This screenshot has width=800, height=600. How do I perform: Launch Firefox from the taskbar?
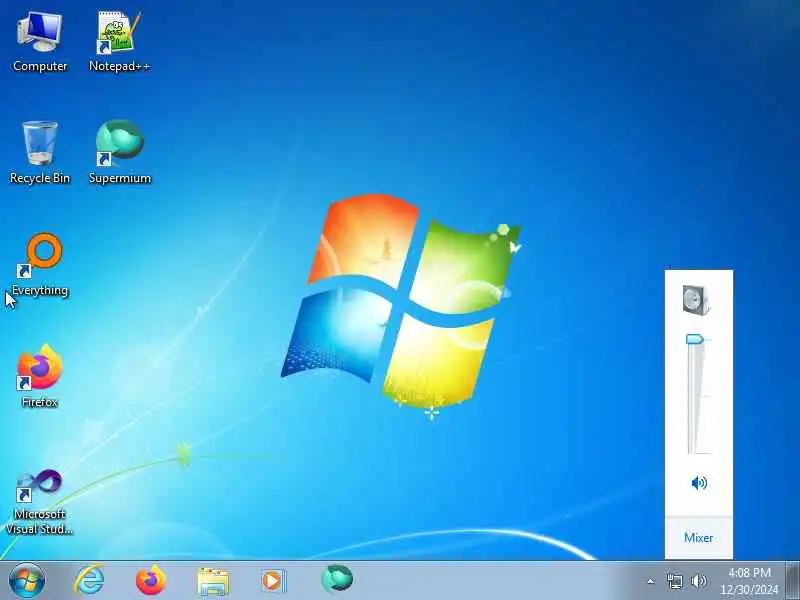click(x=151, y=581)
